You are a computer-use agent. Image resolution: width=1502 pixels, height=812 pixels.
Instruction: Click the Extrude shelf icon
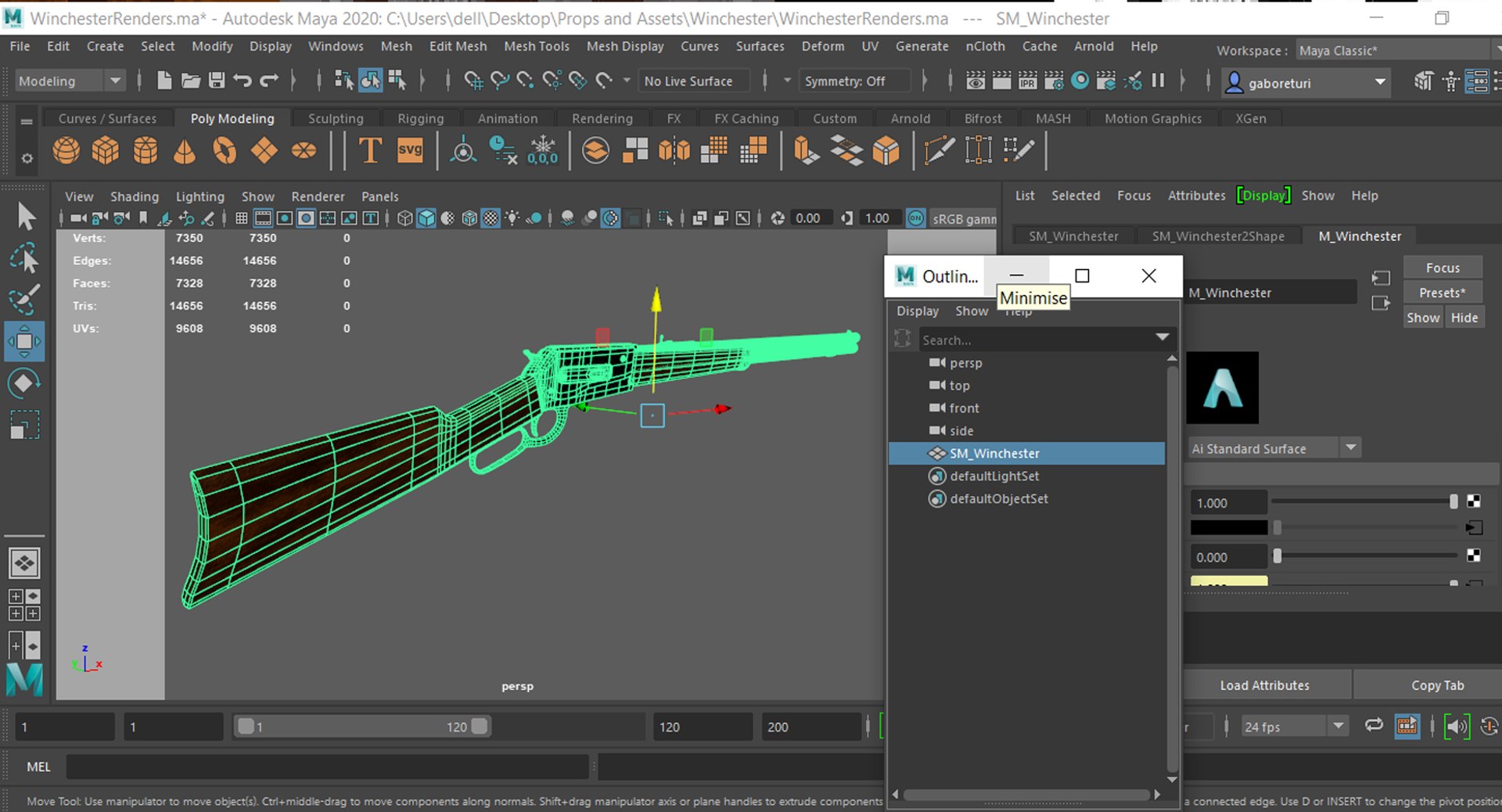point(806,149)
